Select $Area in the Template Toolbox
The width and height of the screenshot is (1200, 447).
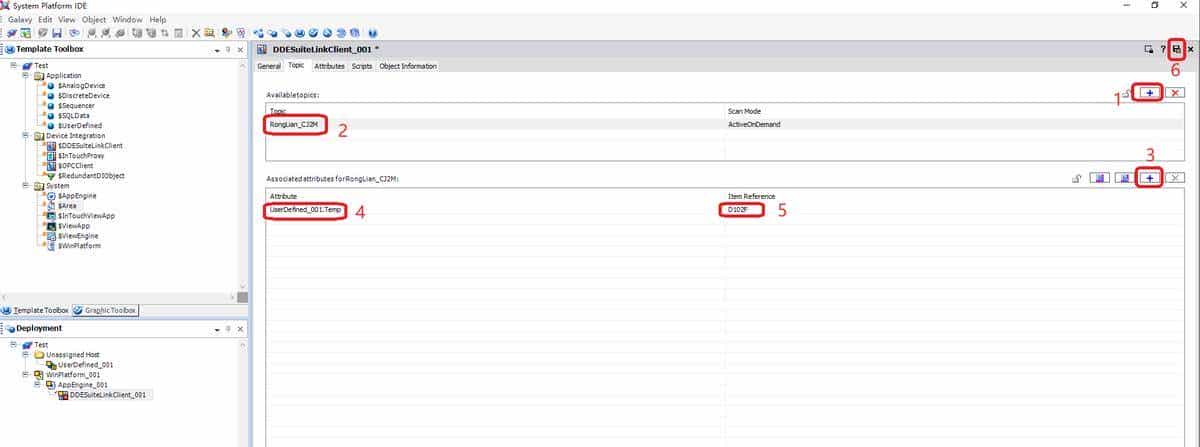coord(67,206)
